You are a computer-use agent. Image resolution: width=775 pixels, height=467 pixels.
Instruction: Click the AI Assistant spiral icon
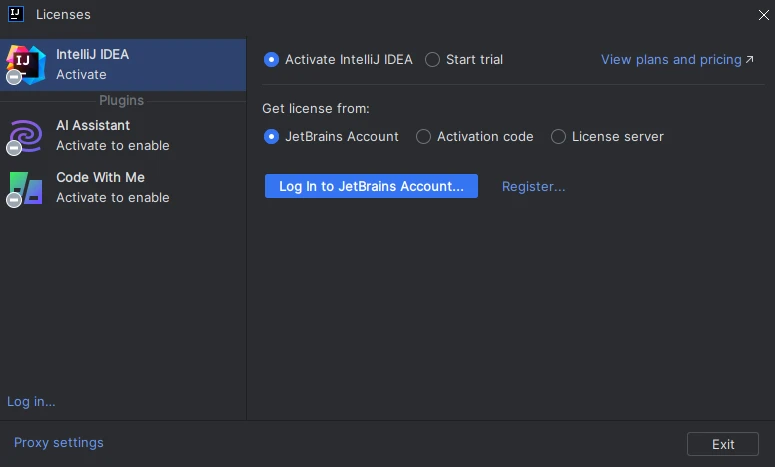[x=26, y=136]
